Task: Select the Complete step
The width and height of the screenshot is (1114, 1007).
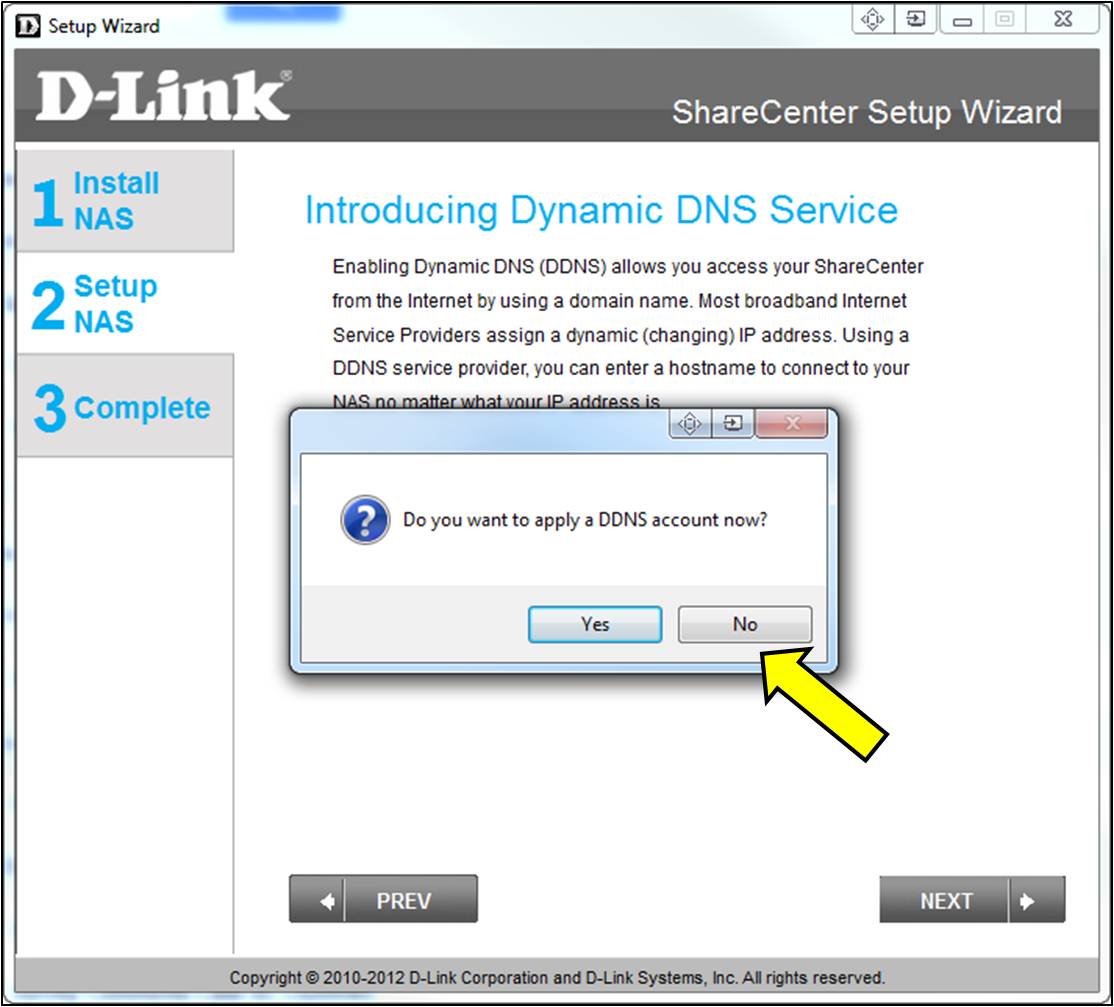Action: click(x=125, y=406)
